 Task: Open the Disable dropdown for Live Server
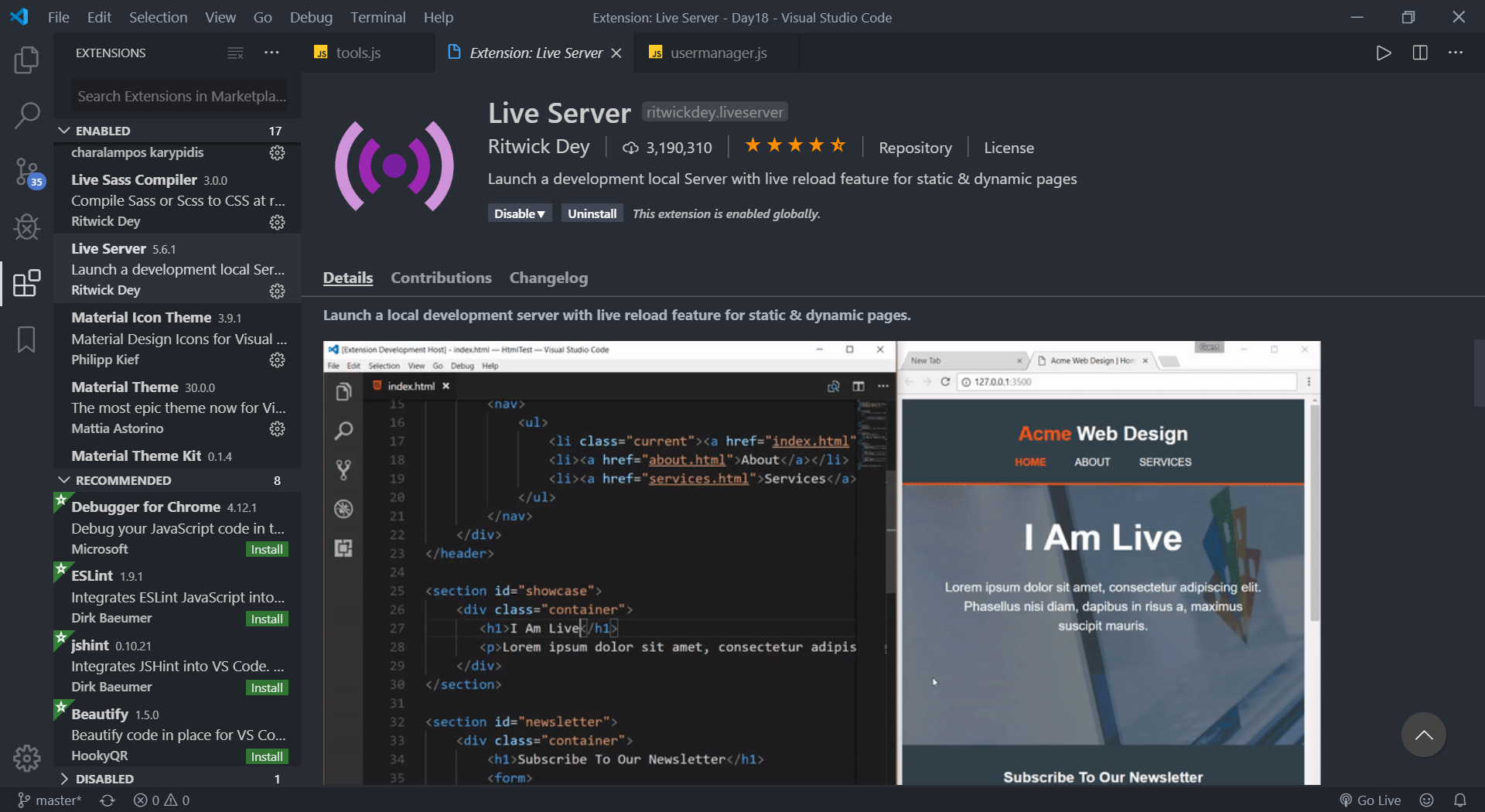(519, 213)
